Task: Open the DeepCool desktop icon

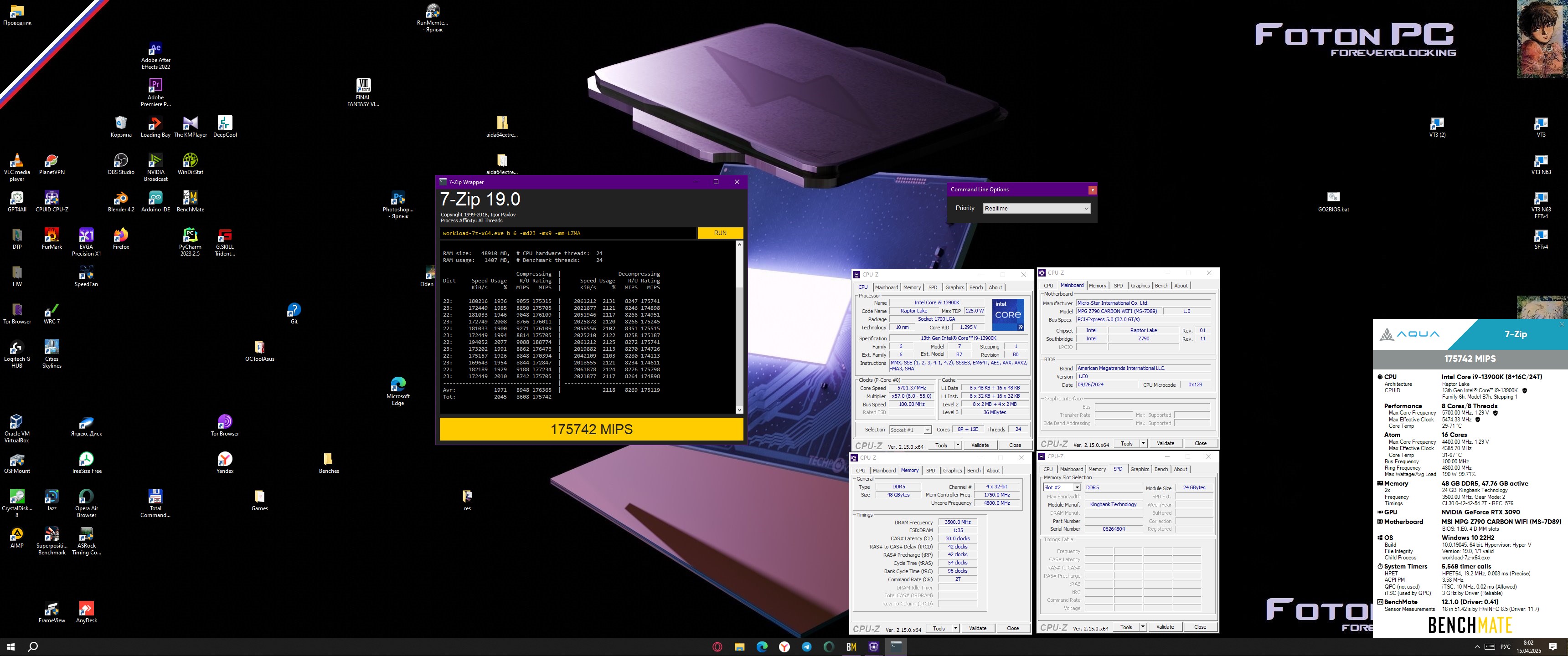Action: point(225,127)
